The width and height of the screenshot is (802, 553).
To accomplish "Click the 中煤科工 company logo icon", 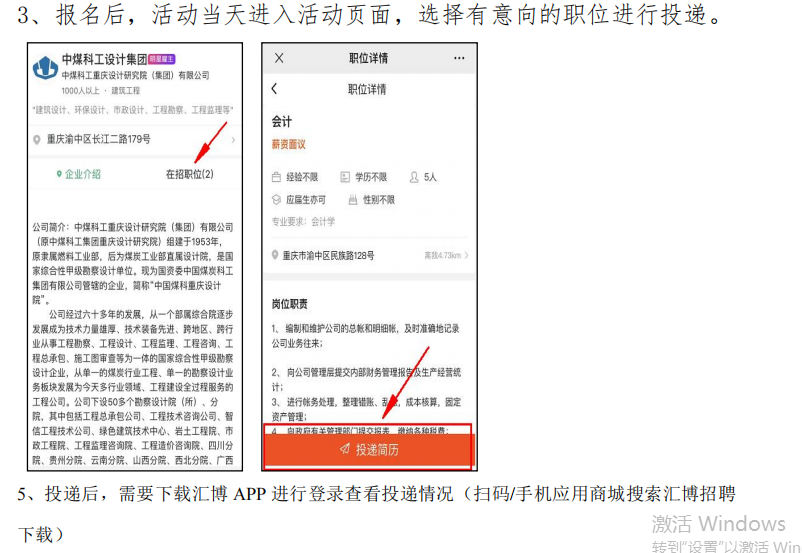I will [x=45, y=67].
